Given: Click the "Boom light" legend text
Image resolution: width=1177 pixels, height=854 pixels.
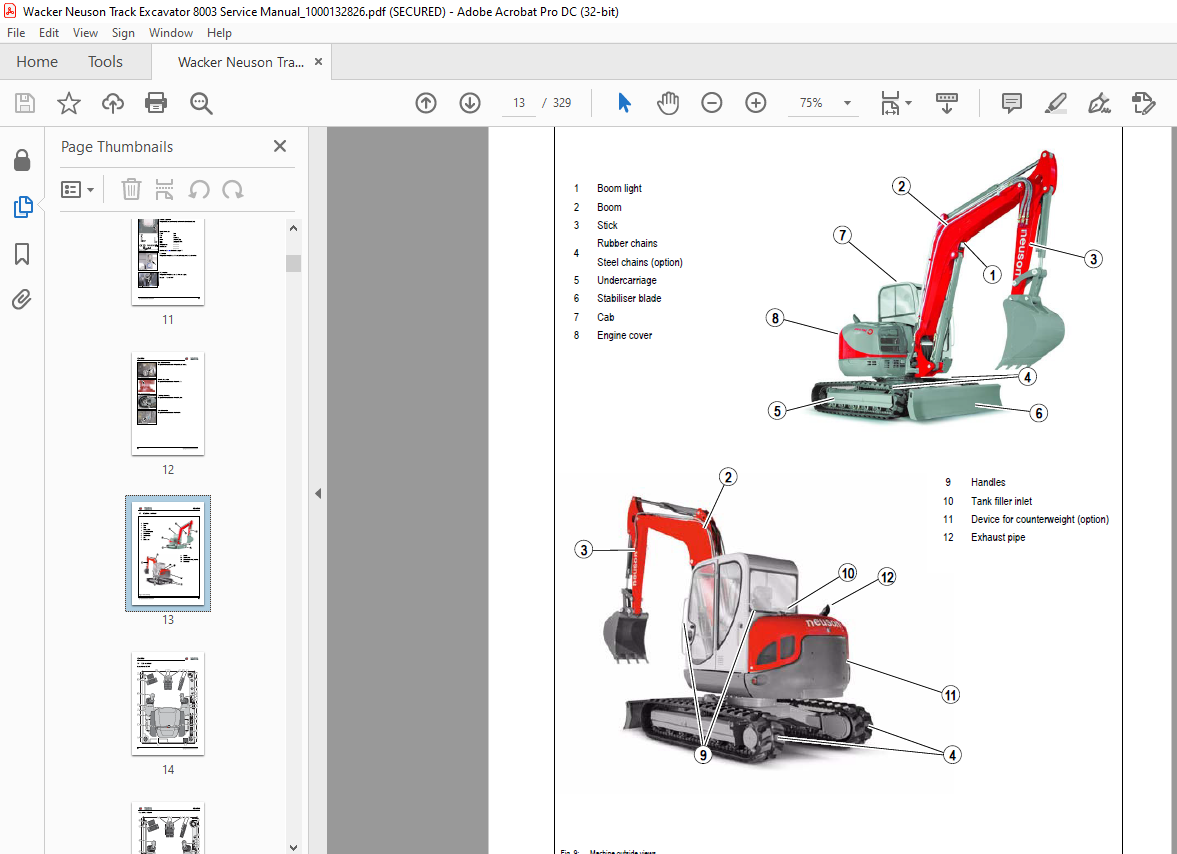Looking at the screenshot, I should 619,188.
